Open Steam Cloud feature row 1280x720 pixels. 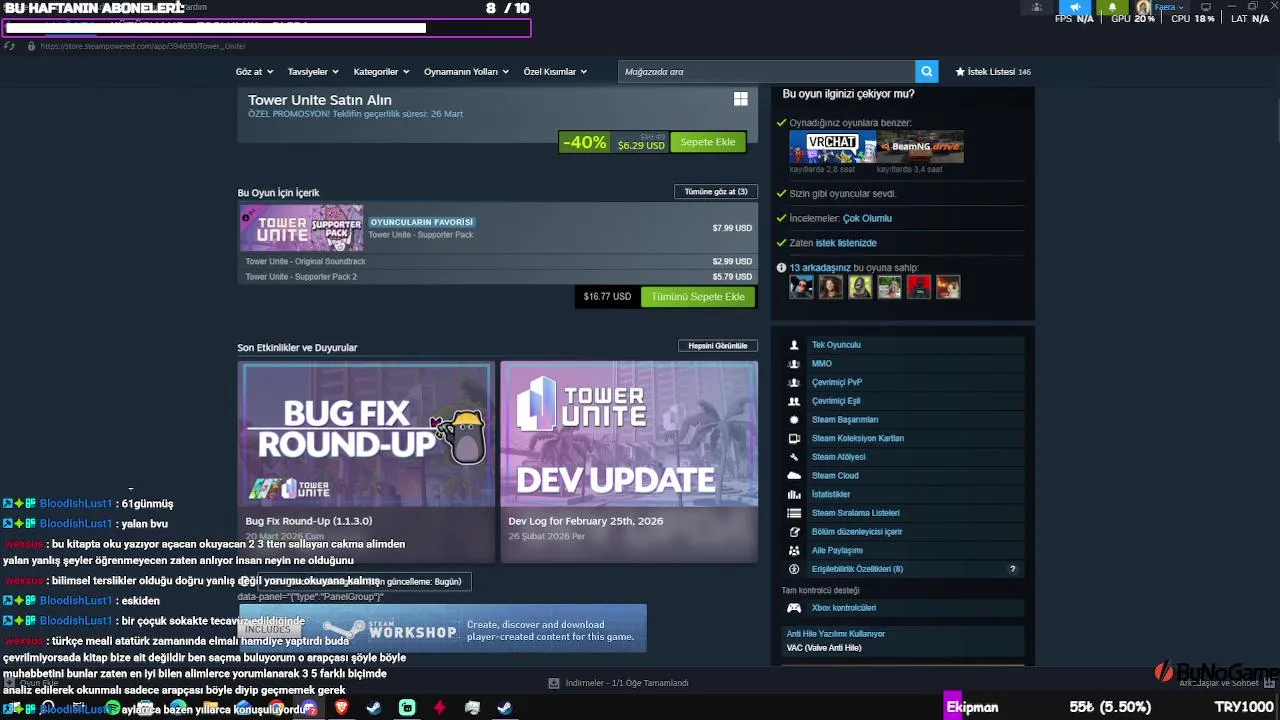tap(904, 476)
